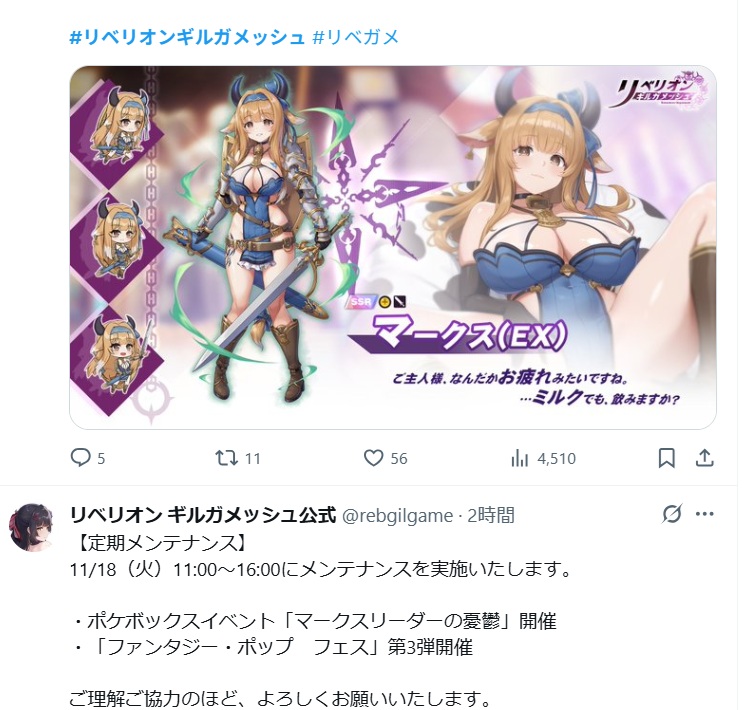Open the three-dots more menu on second post
Image resolution: width=756 pixels, height=710 pixels.
pos(704,514)
